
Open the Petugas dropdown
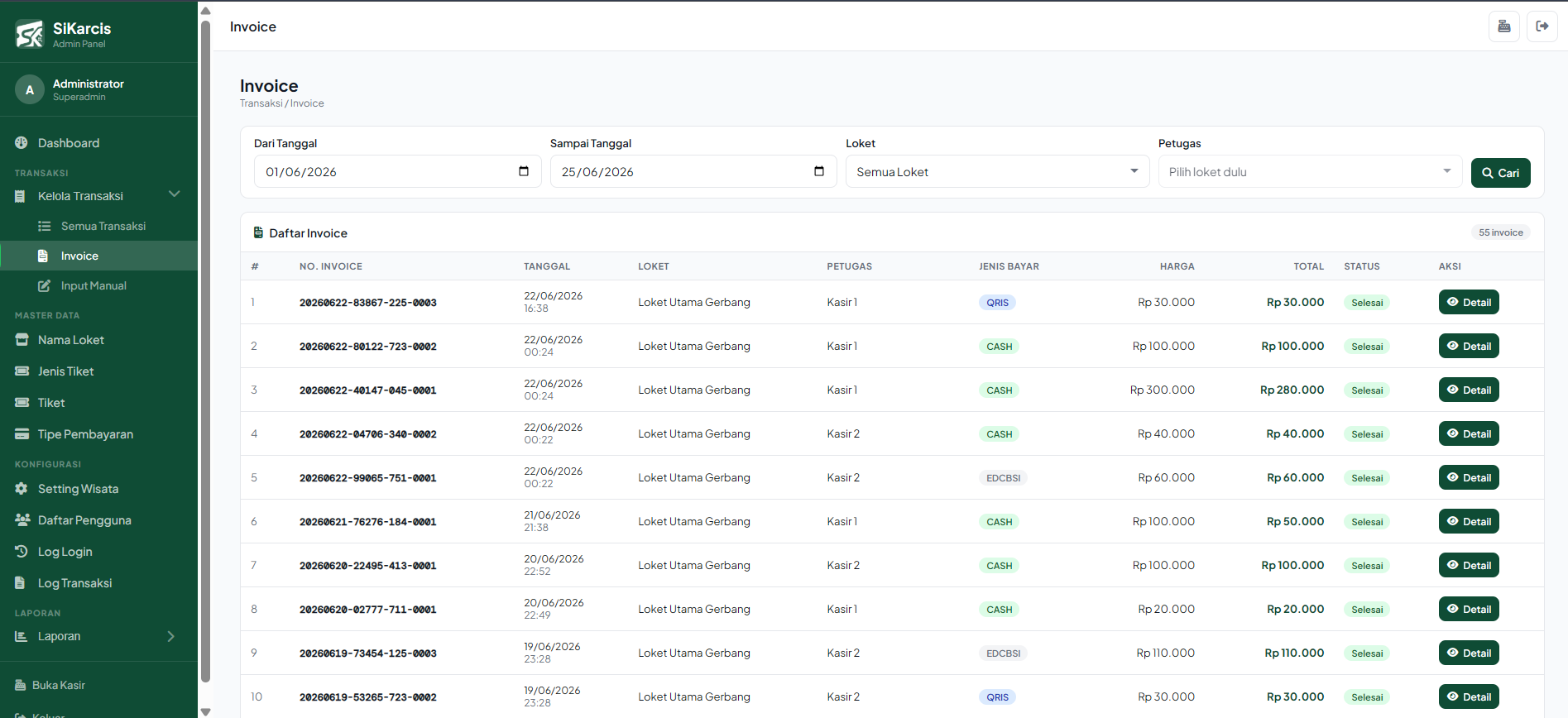point(1310,171)
